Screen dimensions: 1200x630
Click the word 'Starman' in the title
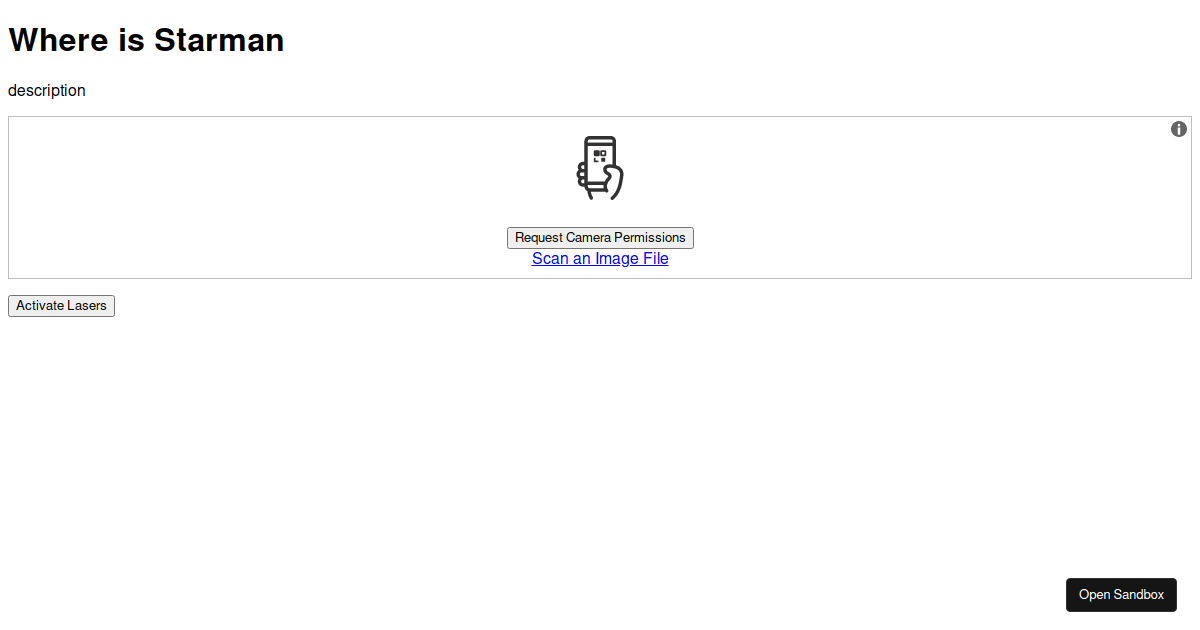tap(219, 40)
